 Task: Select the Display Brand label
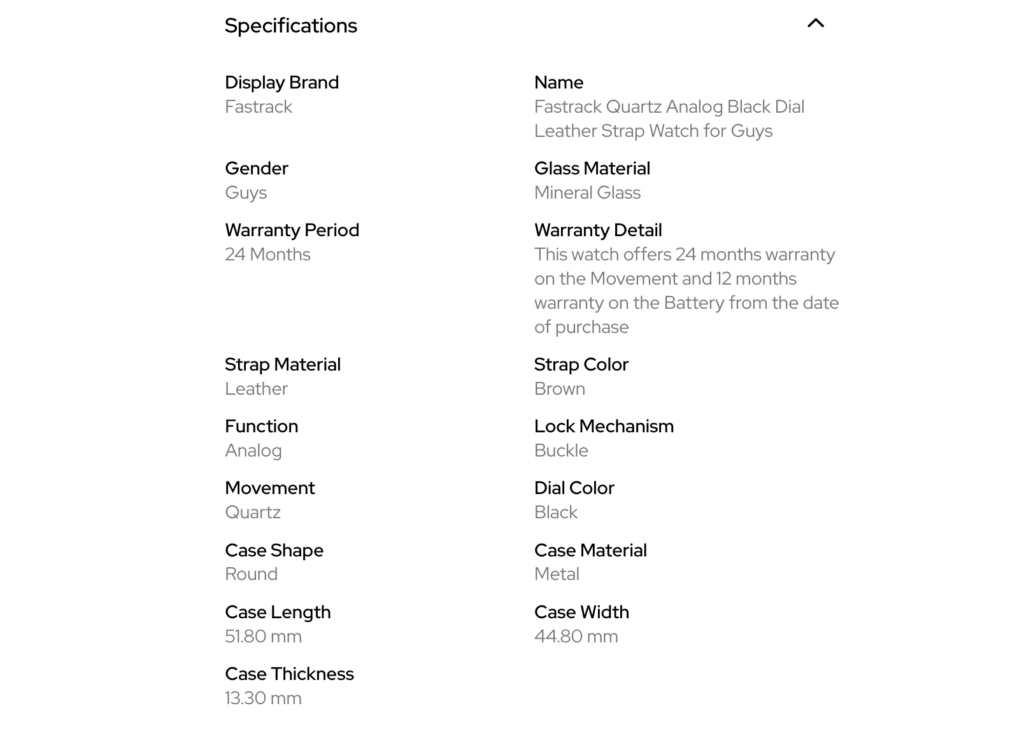coord(281,82)
